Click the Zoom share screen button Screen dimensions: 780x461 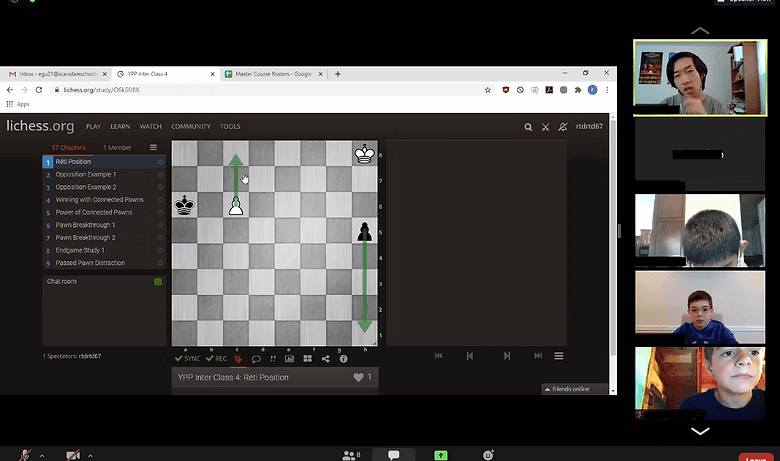(441, 455)
